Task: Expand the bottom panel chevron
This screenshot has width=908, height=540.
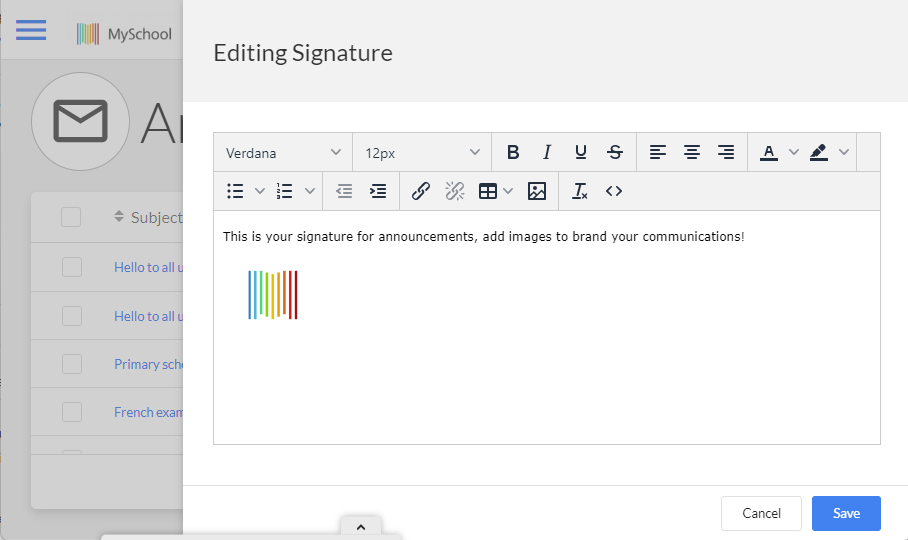Action: point(361,527)
